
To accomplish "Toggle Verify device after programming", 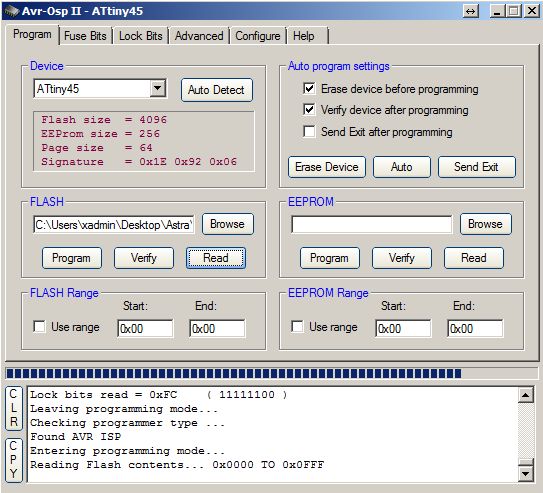I will pos(309,110).
